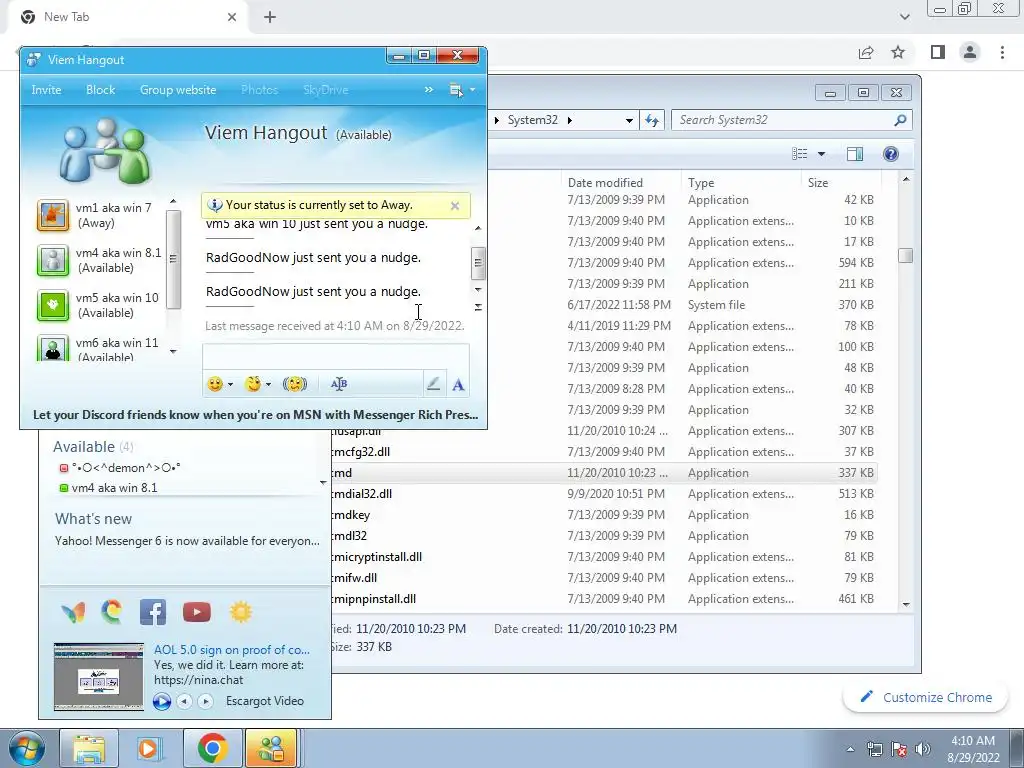Select vm4 aka win 8.1 in Available list
Image resolution: width=1024 pixels, height=768 pixels.
114,488
